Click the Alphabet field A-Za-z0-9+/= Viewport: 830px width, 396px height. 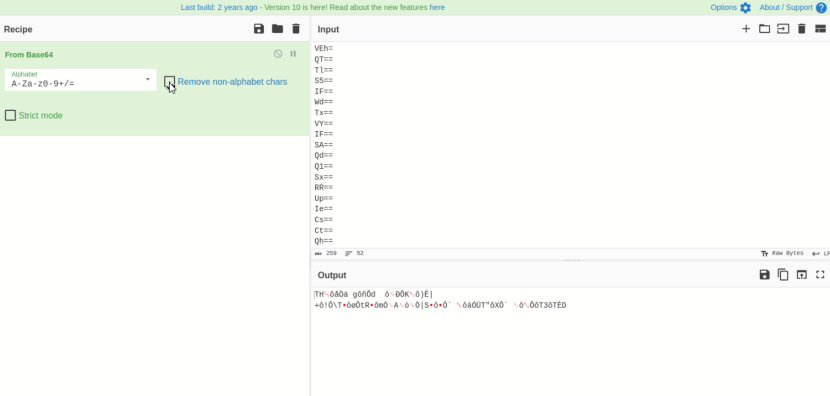click(x=80, y=80)
